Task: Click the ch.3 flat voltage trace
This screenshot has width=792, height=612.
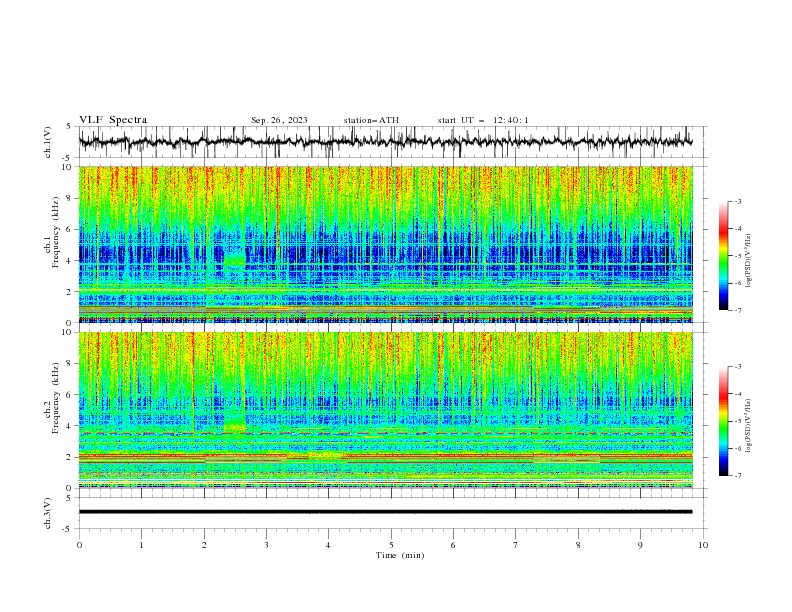Action: point(385,512)
